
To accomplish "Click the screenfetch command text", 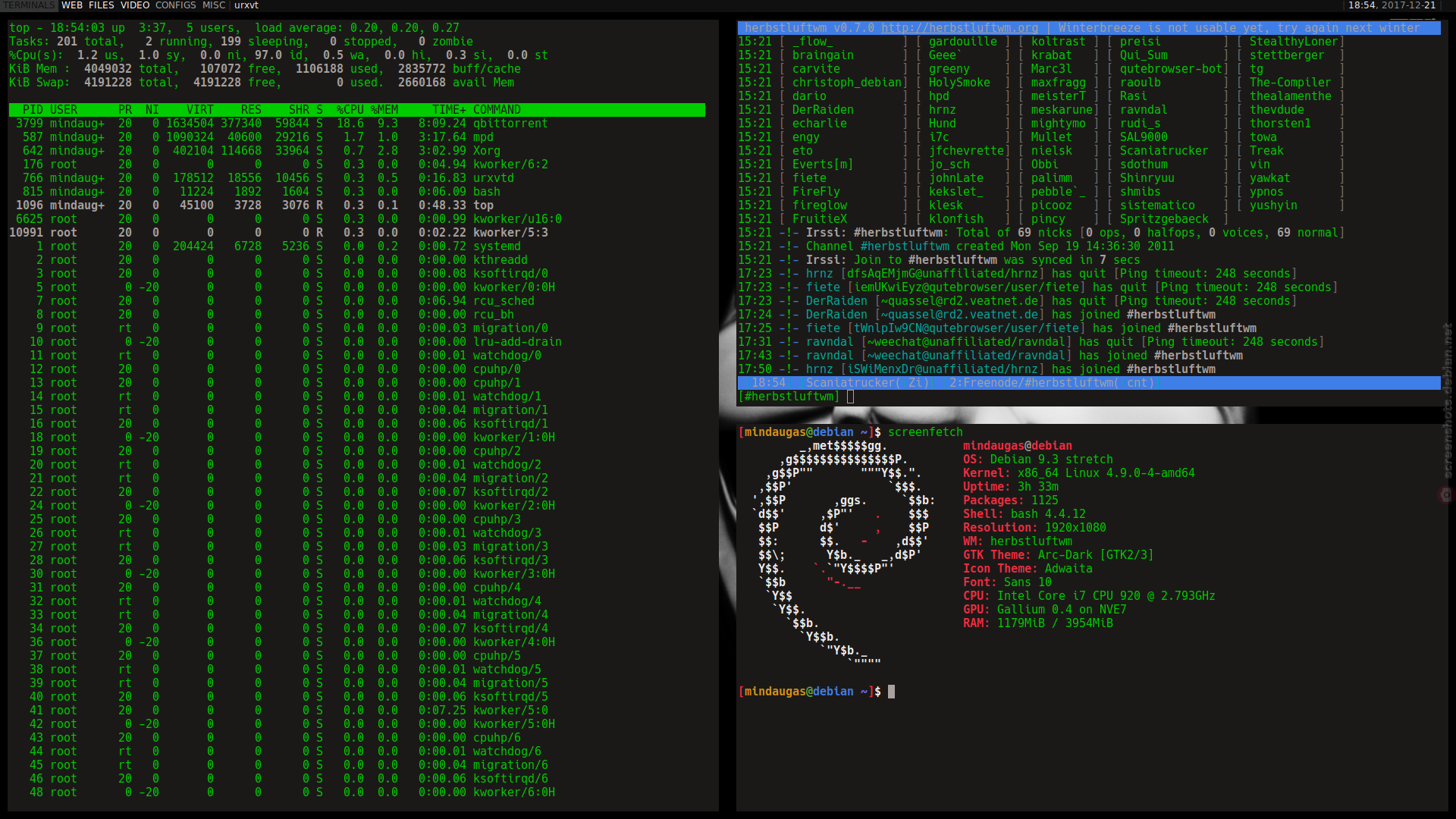I will click(x=926, y=432).
